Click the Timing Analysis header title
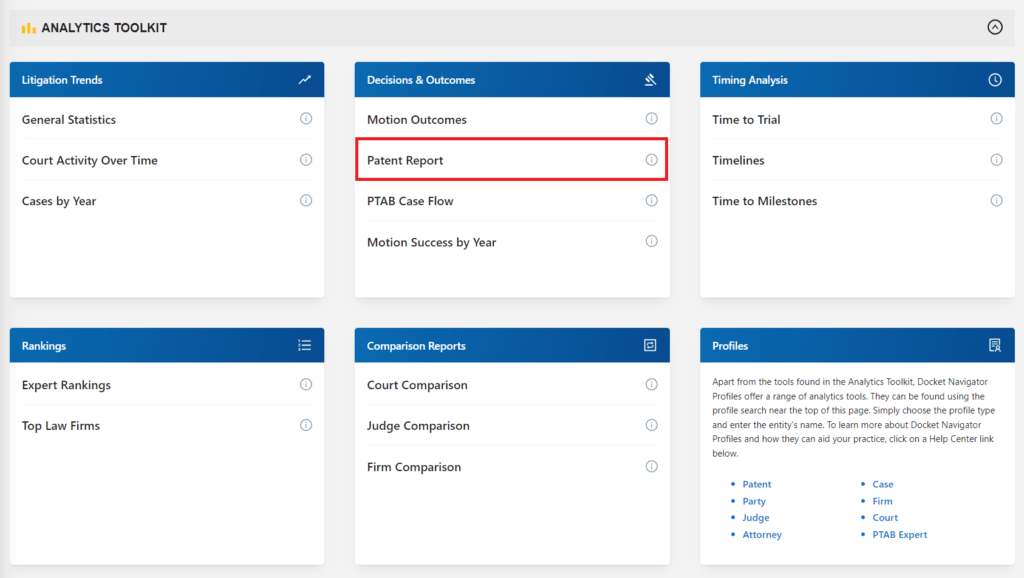The image size is (1024, 578). pyautogui.click(x=750, y=80)
